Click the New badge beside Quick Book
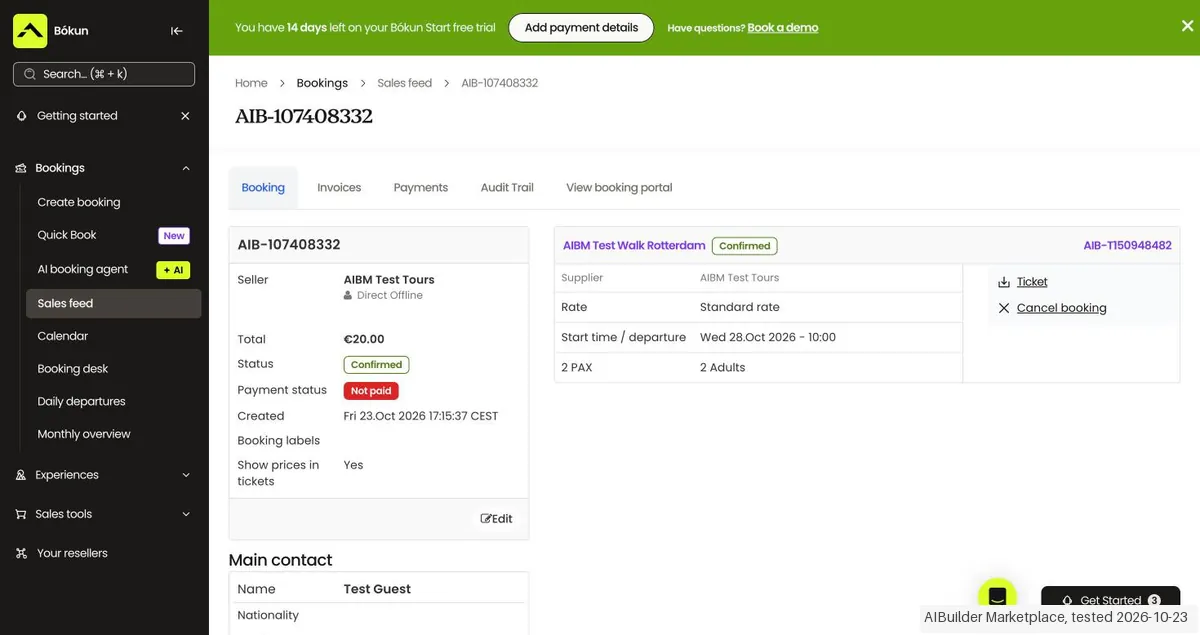Screen dimensions: 1200x635 (174, 236)
